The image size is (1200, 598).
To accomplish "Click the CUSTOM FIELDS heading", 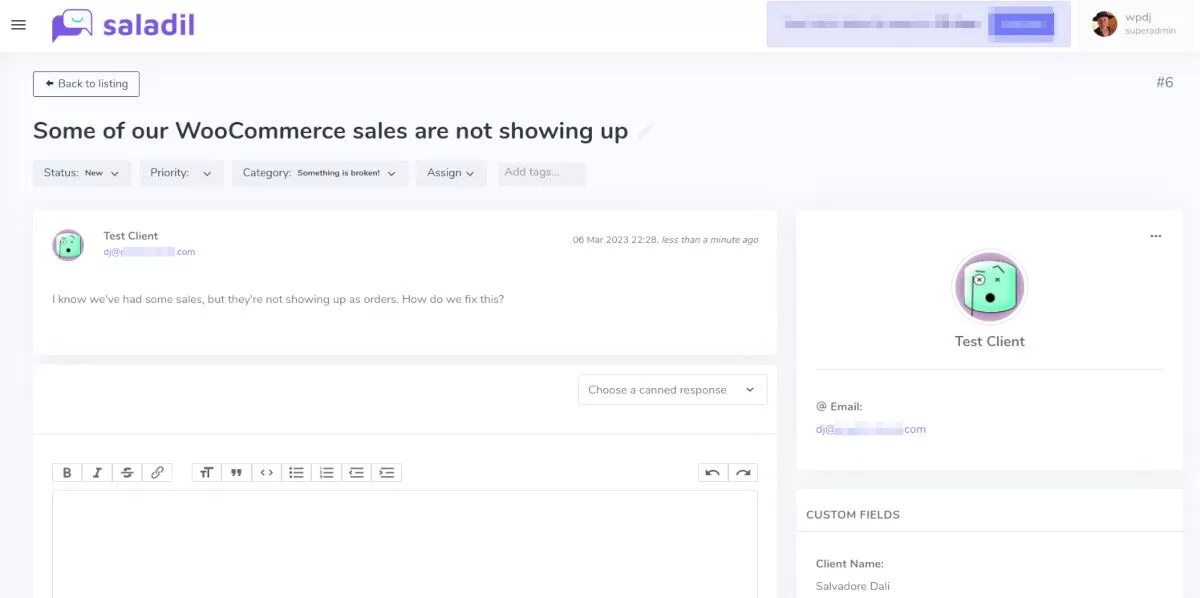I will click(853, 515).
